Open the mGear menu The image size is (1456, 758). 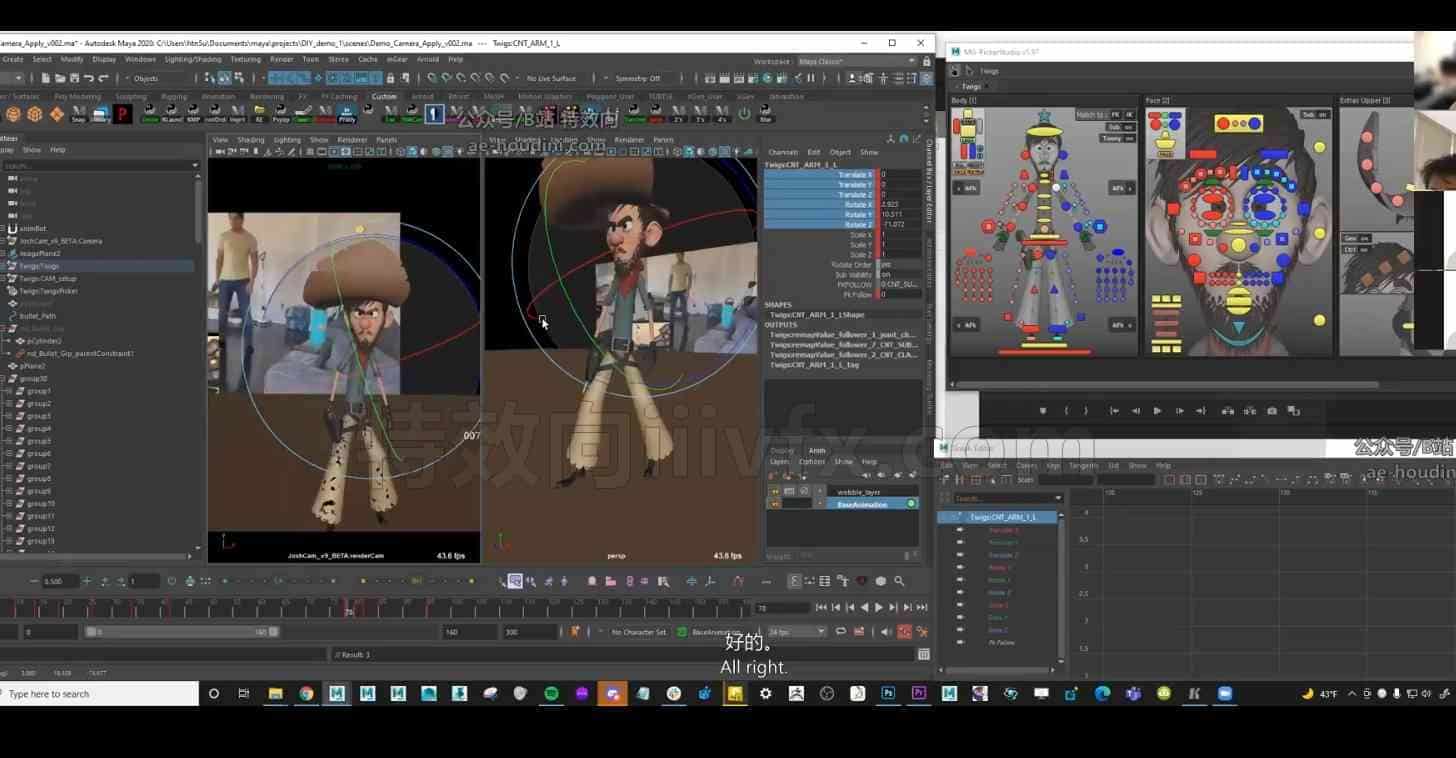(x=397, y=59)
